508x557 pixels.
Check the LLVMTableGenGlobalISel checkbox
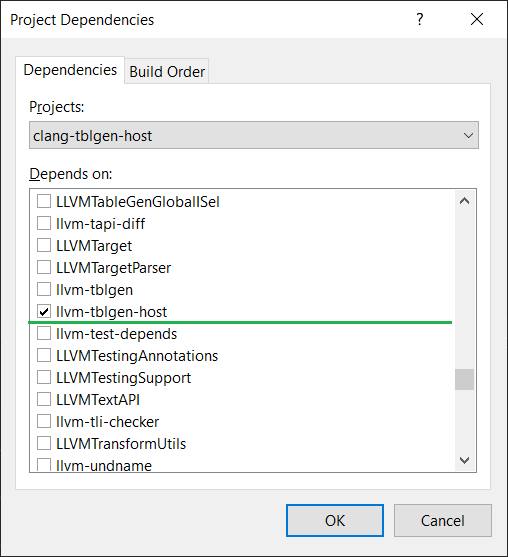(x=44, y=201)
